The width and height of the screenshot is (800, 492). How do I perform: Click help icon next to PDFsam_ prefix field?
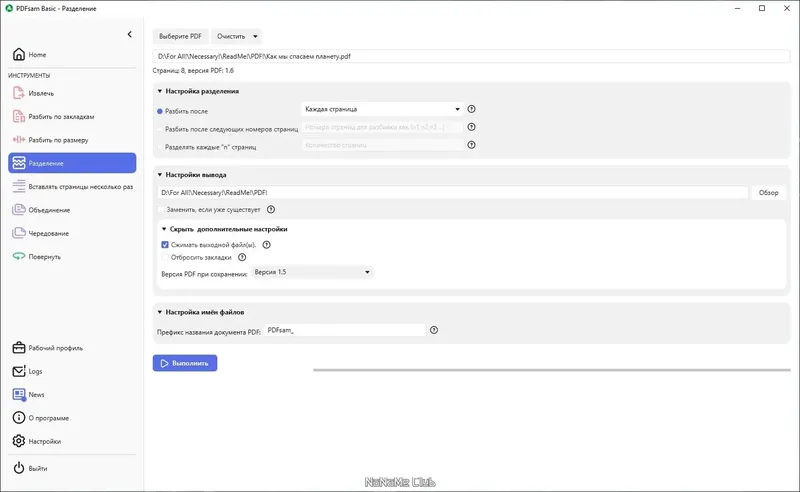[434, 330]
